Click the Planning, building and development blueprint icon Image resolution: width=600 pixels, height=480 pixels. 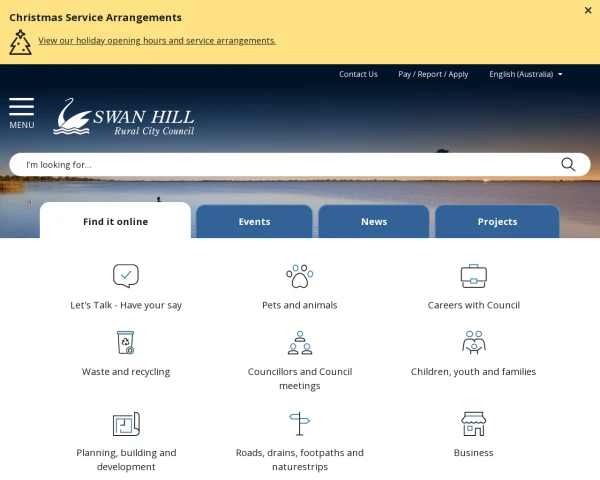coord(126,424)
